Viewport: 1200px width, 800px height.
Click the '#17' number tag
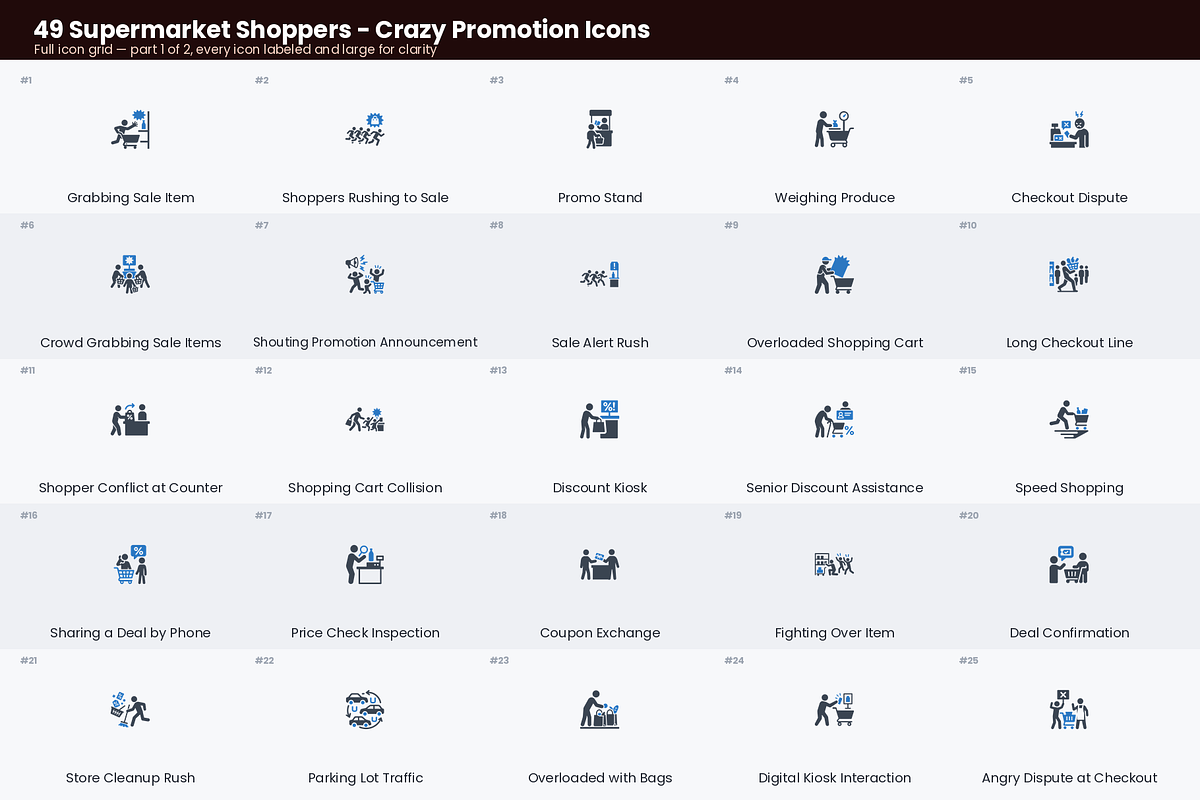(x=263, y=515)
